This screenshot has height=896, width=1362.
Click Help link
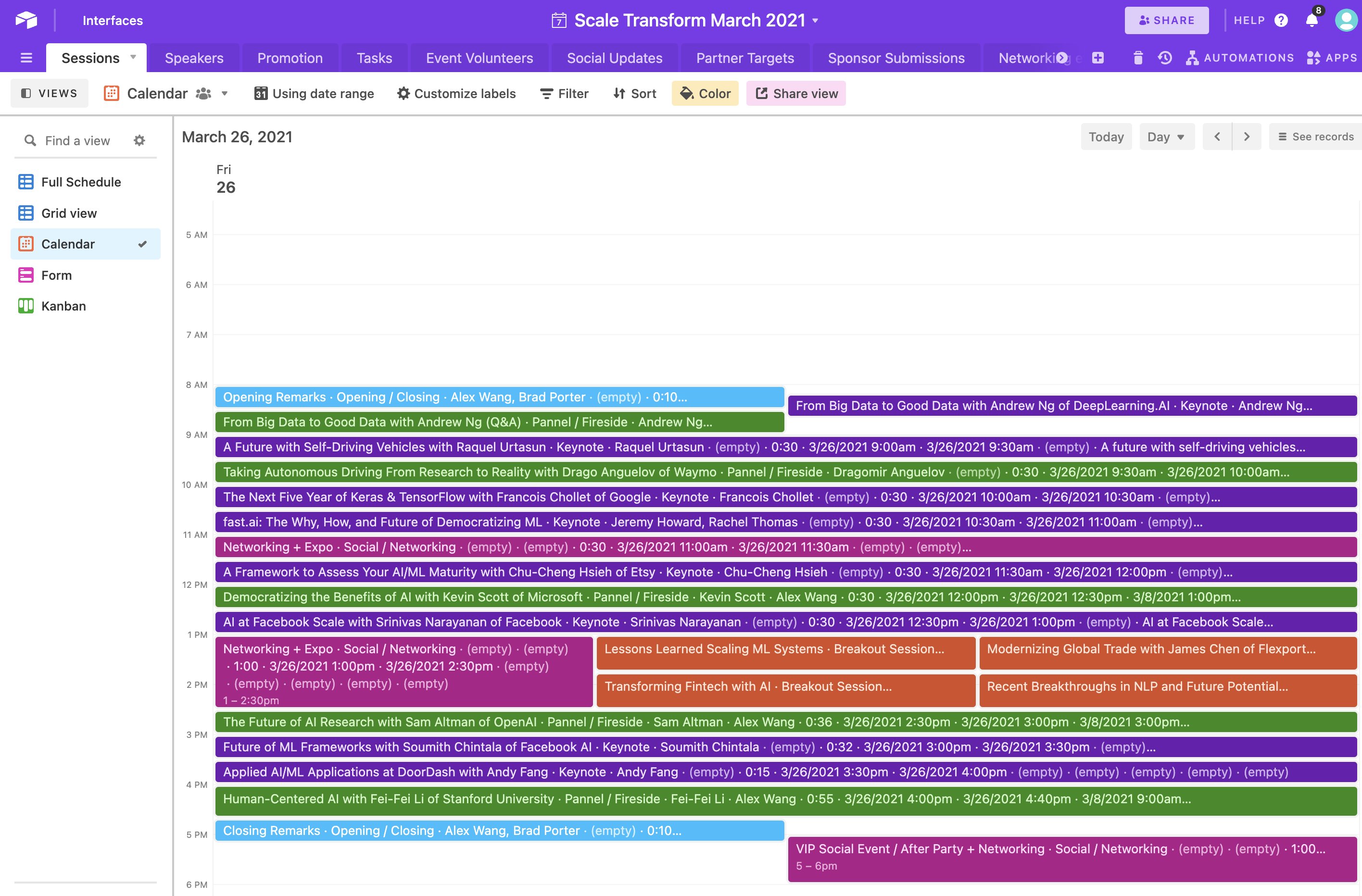click(x=1249, y=20)
